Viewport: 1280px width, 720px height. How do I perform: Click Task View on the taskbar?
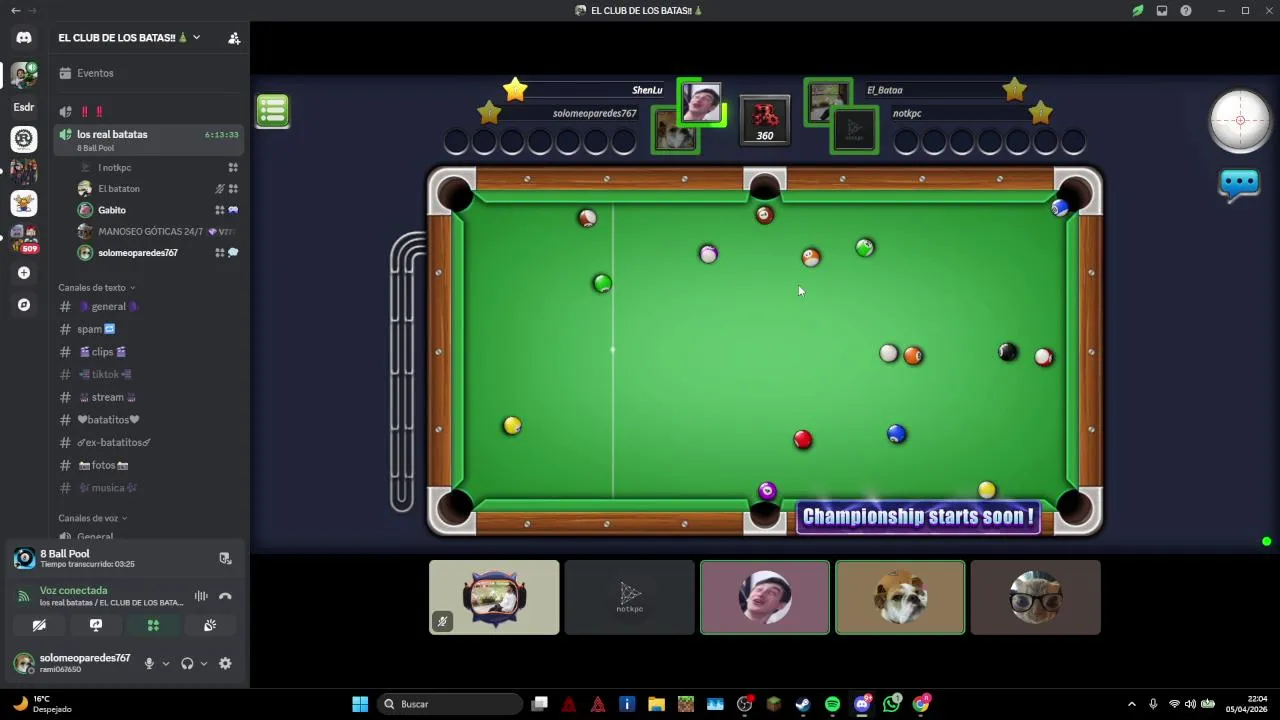[x=540, y=704]
